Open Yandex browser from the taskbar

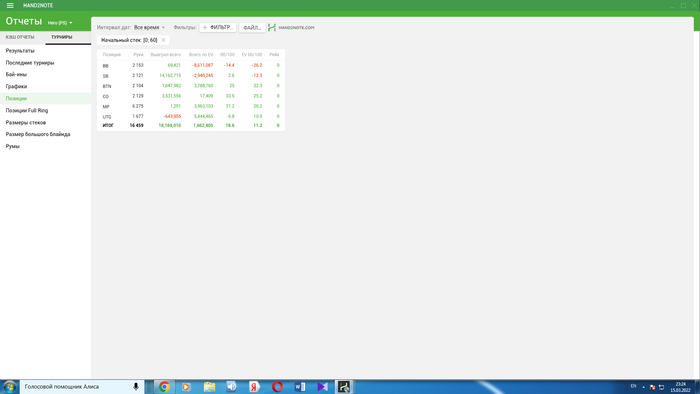coord(254,387)
